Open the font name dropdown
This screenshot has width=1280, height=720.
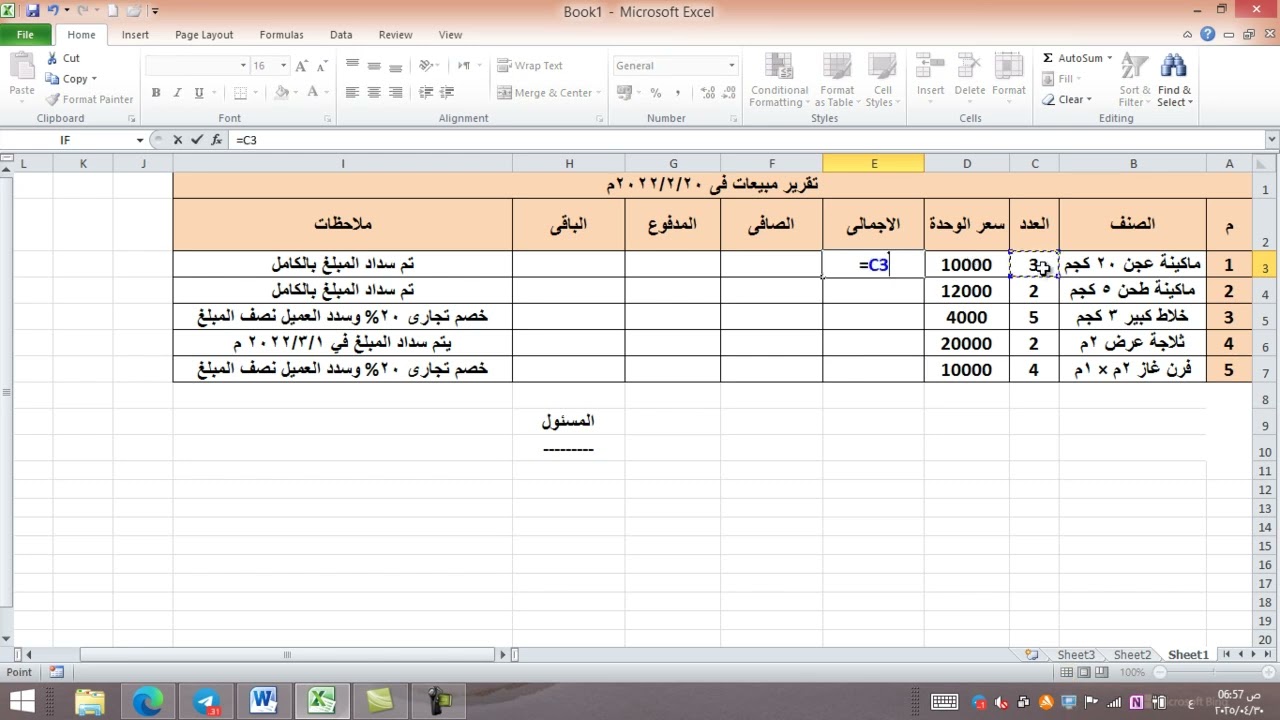tap(243, 66)
